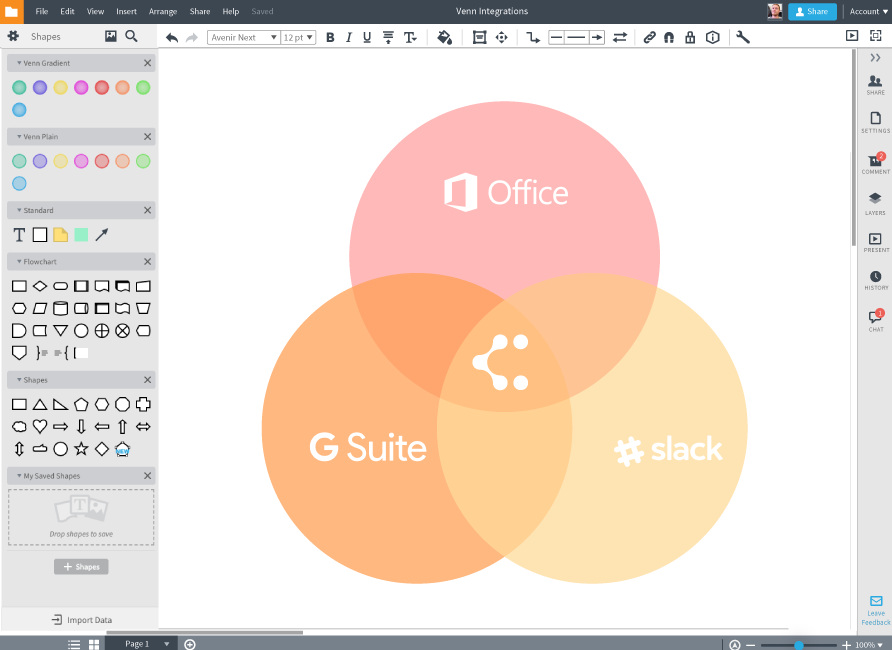The width and height of the screenshot is (892, 650).
Task: Collapse the Venn Gradient section
Action: [x=19, y=63]
